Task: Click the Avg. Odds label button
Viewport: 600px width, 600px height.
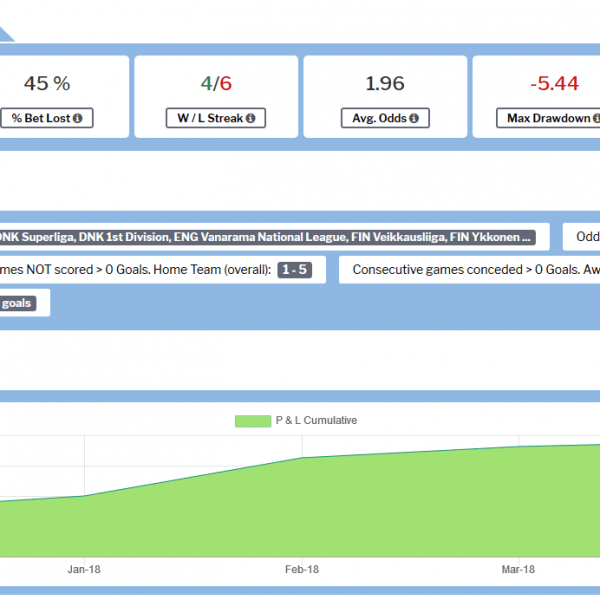Action: click(385, 118)
